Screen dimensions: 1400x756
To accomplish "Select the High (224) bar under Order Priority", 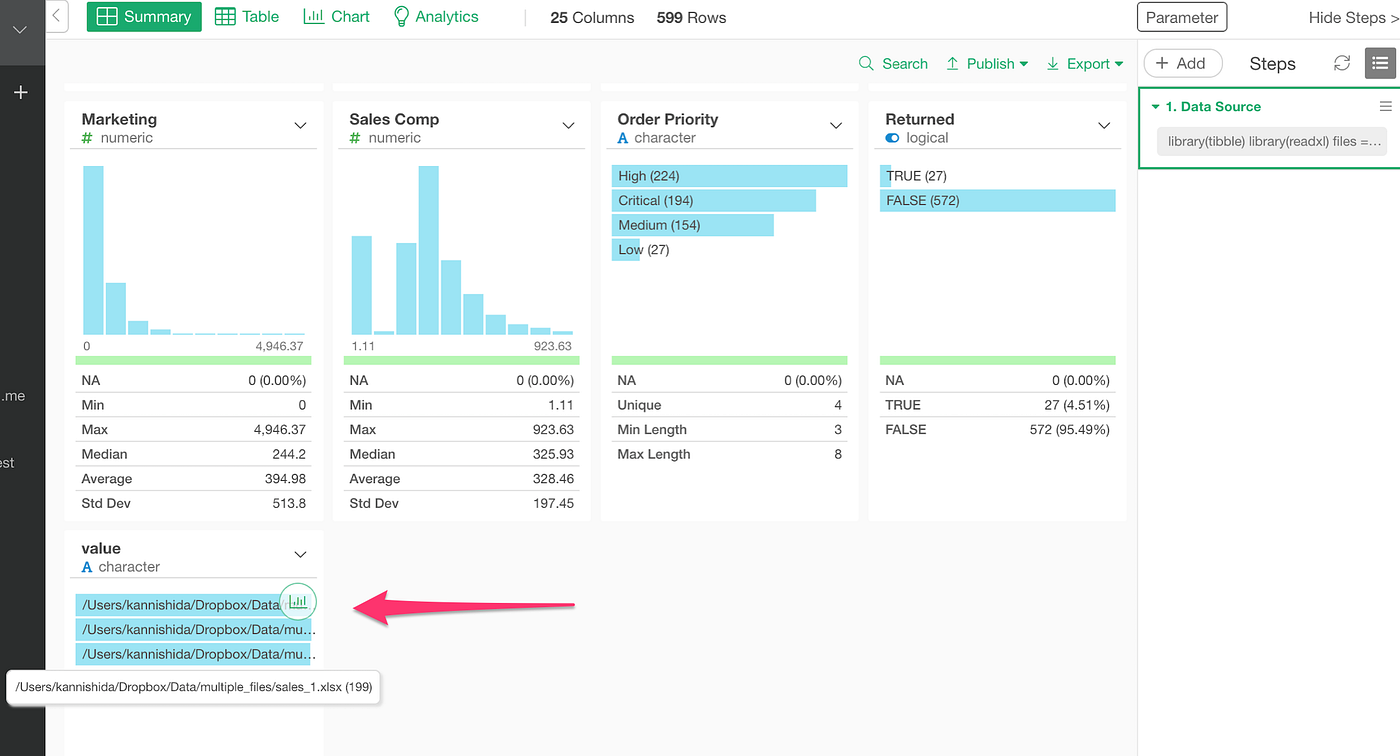I will tap(729, 175).
